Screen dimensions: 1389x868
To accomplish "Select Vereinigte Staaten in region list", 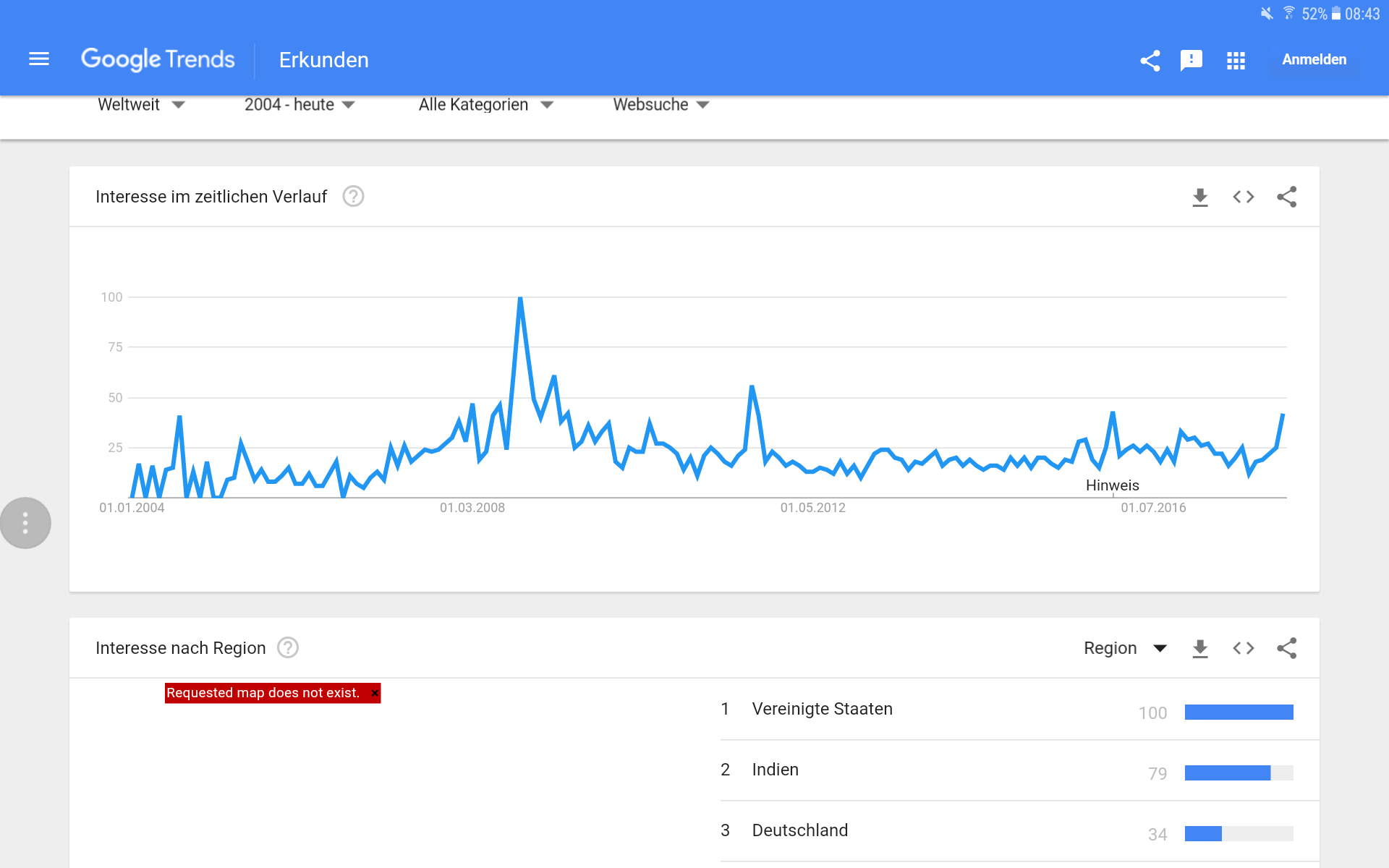I will [x=822, y=709].
